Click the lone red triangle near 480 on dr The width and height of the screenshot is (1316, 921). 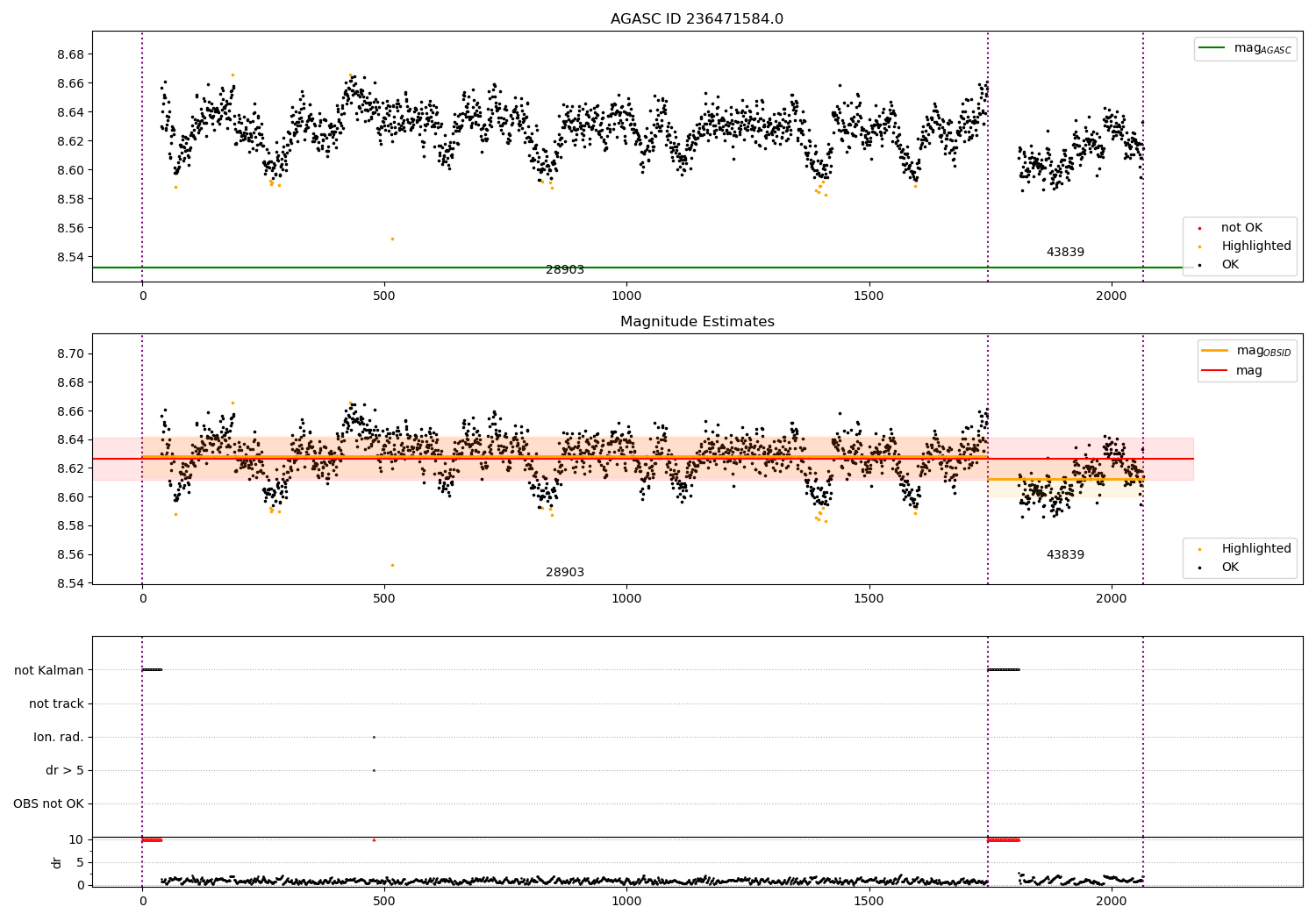tap(374, 839)
